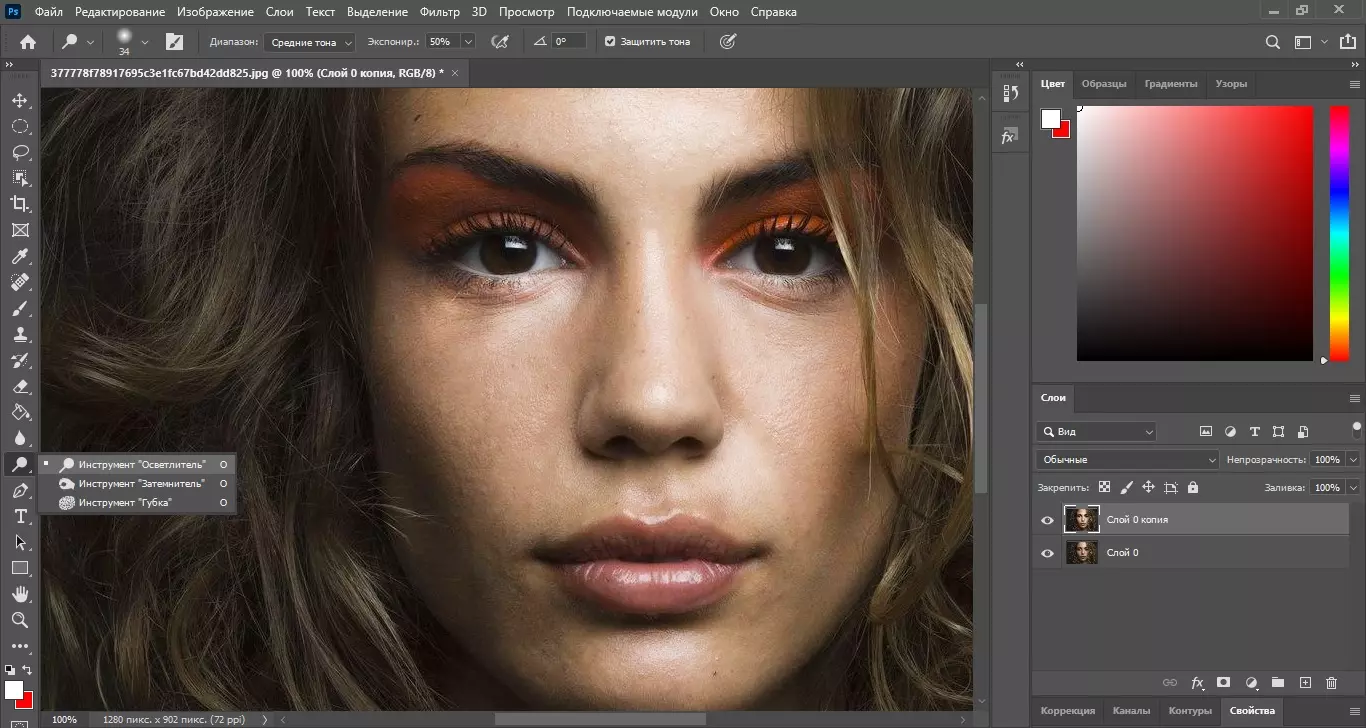Click the rainbow hue slider strip
This screenshot has height=728, width=1366.
click(x=1338, y=230)
